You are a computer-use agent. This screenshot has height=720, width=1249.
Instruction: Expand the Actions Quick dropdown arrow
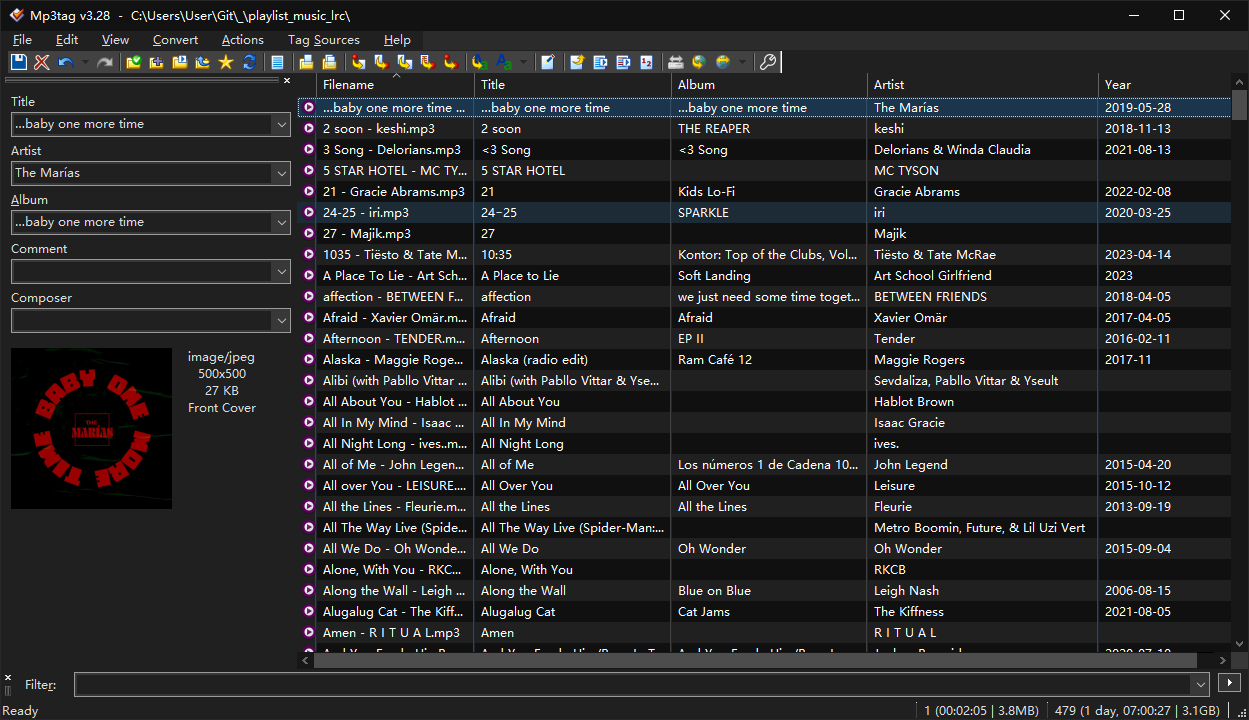pos(523,62)
